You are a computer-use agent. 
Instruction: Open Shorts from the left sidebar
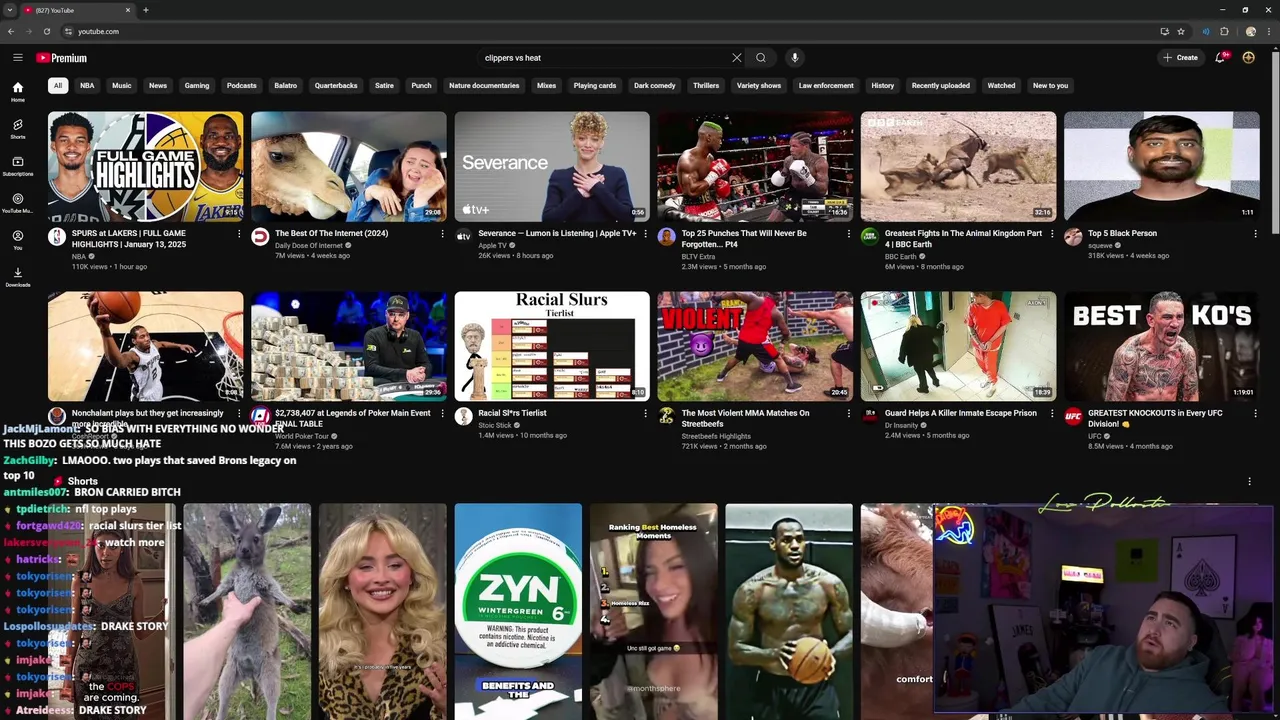17,129
